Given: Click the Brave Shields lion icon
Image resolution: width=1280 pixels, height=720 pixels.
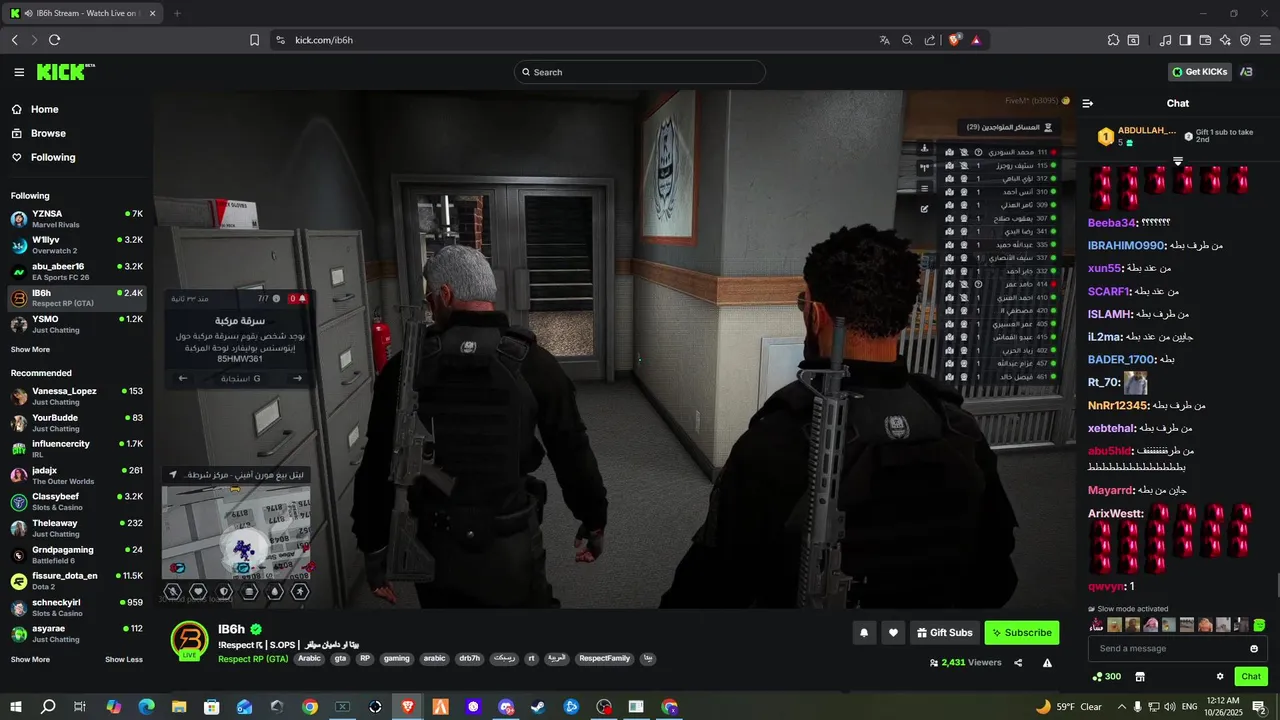Looking at the screenshot, I should click(955, 40).
